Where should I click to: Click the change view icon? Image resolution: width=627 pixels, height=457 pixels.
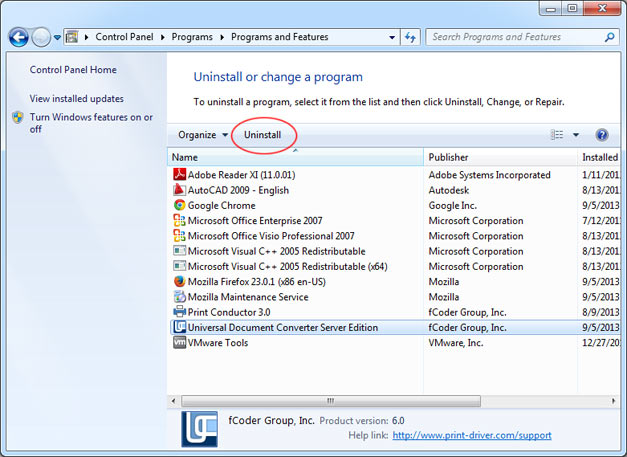557,135
